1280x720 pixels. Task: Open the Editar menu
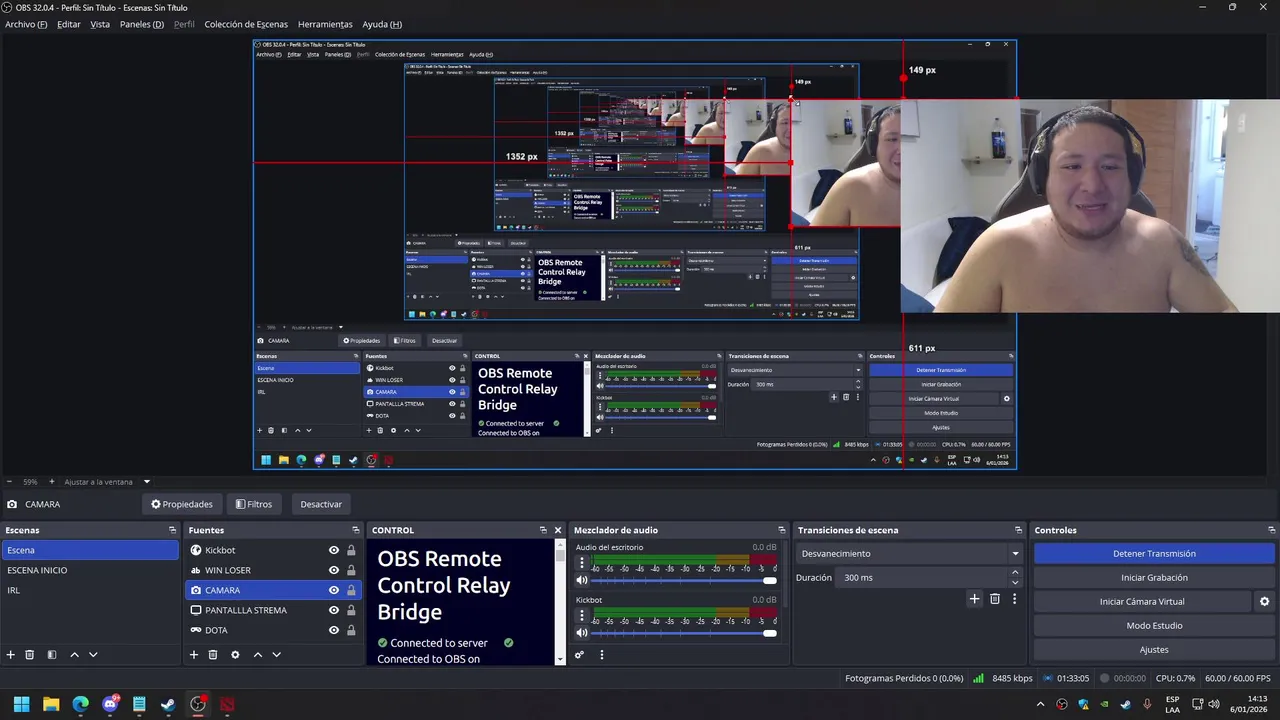[69, 24]
